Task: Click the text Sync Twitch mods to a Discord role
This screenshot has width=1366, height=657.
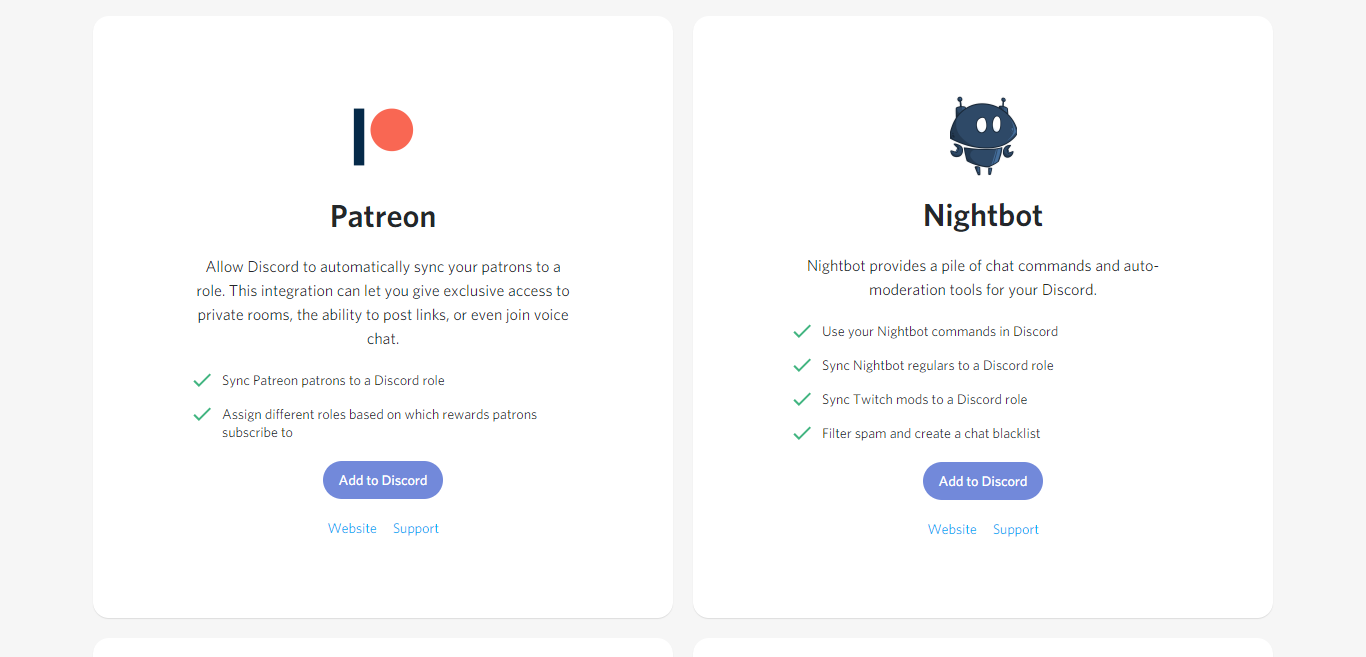Action: [925, 399]
